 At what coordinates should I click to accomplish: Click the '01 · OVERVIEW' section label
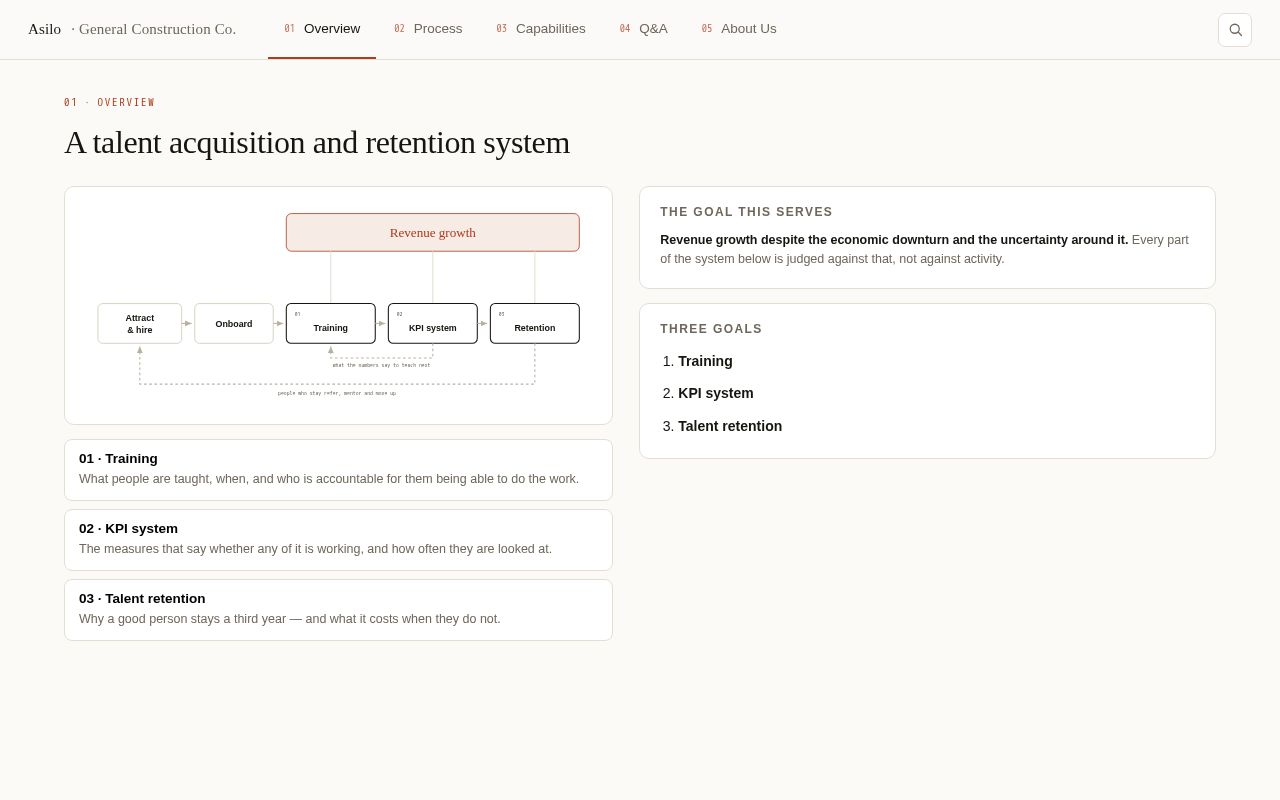110,103
